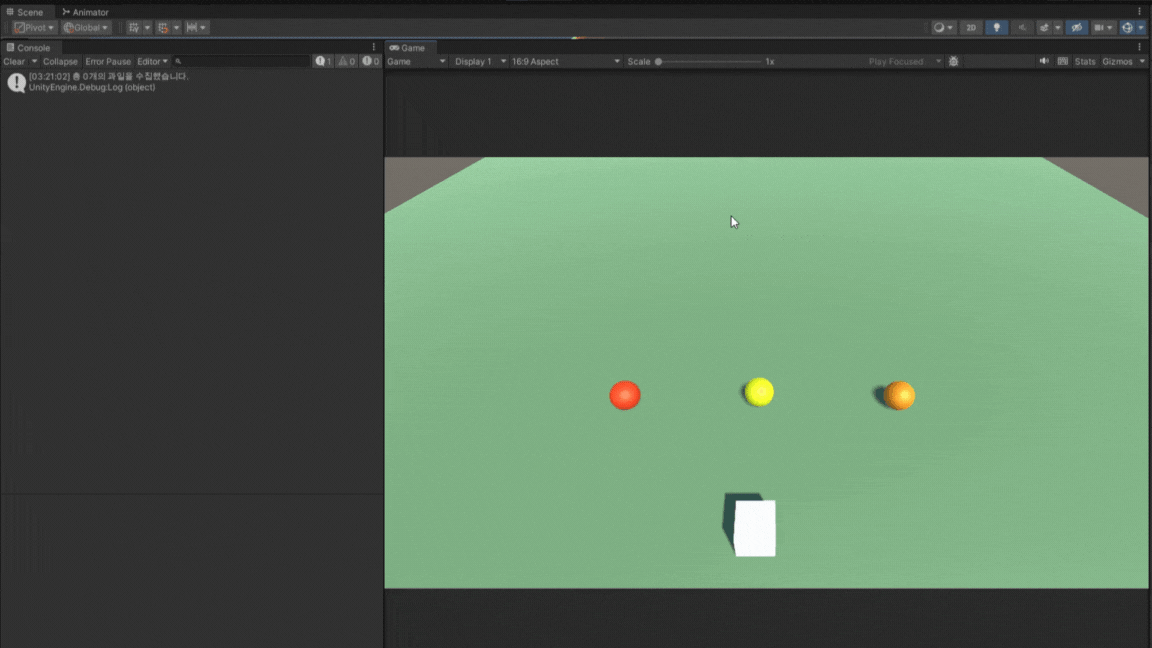
Task: Open the Play Focused dropdown
Action: pyautogui.click(x=904, y=62)
